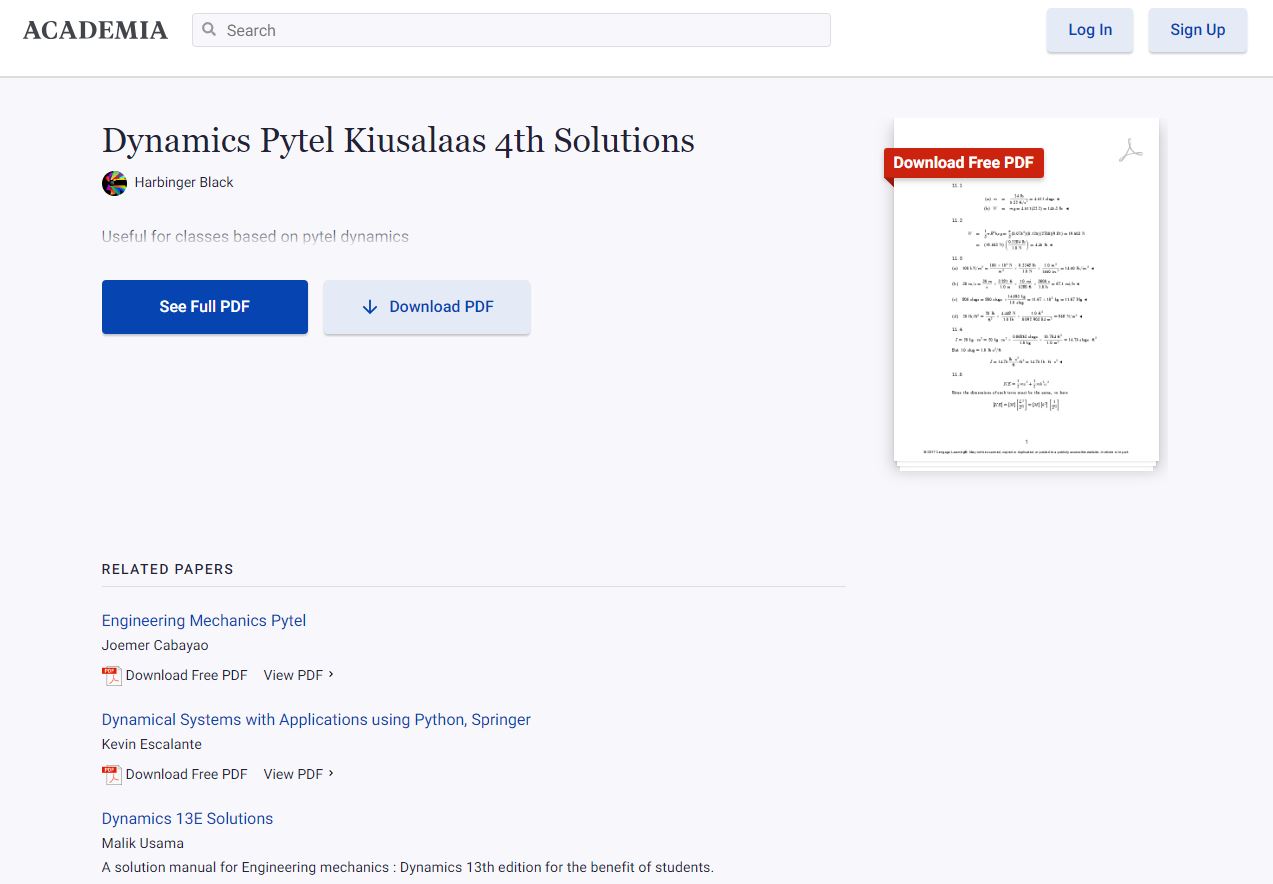This screenshot has width=1273, height=884.
Task: Click the page title Dynamics Pytel Kiusalaas 4th Solutions
Action: coord(398,140)
